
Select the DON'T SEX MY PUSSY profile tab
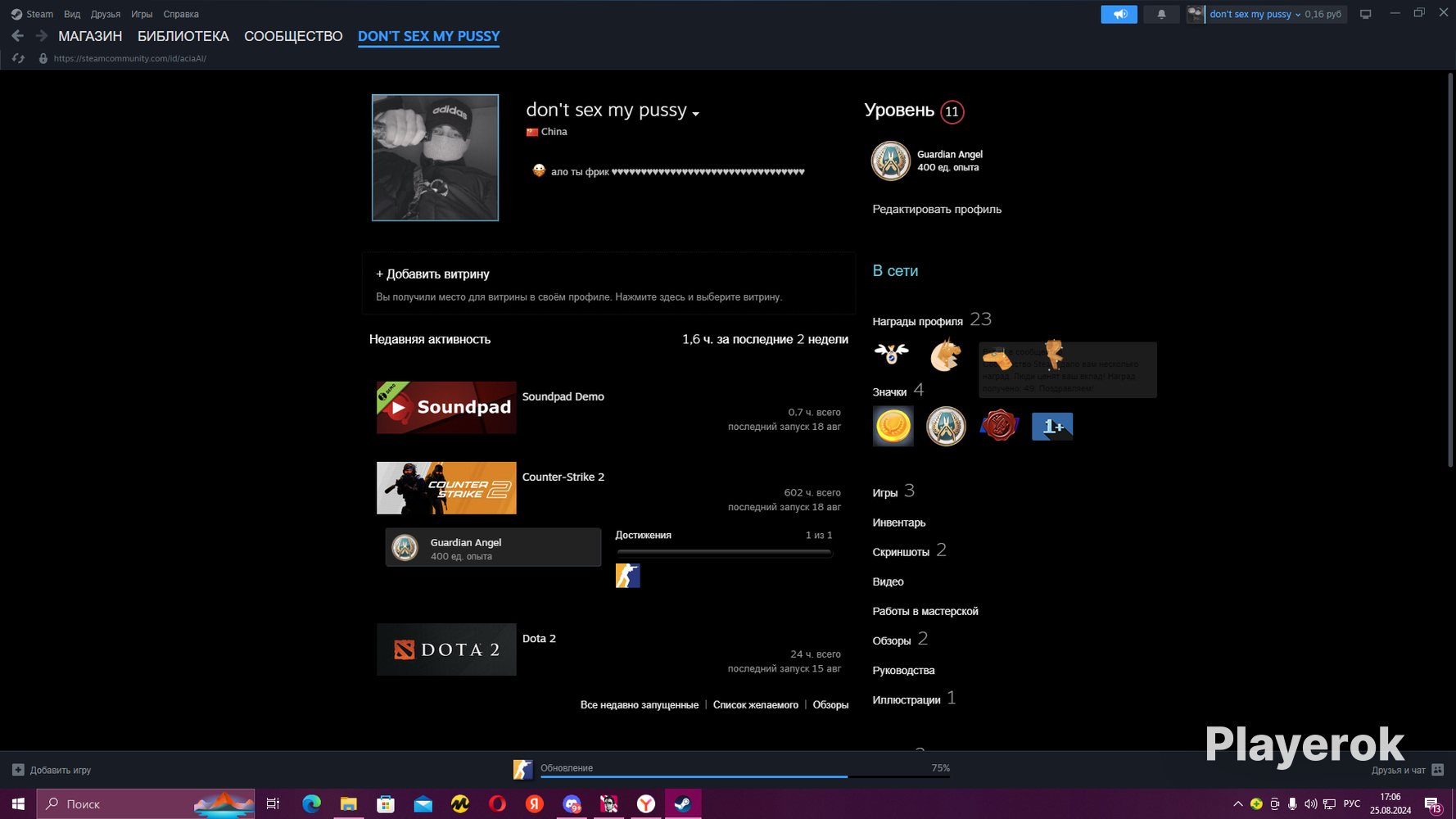[x=429, y=36]
